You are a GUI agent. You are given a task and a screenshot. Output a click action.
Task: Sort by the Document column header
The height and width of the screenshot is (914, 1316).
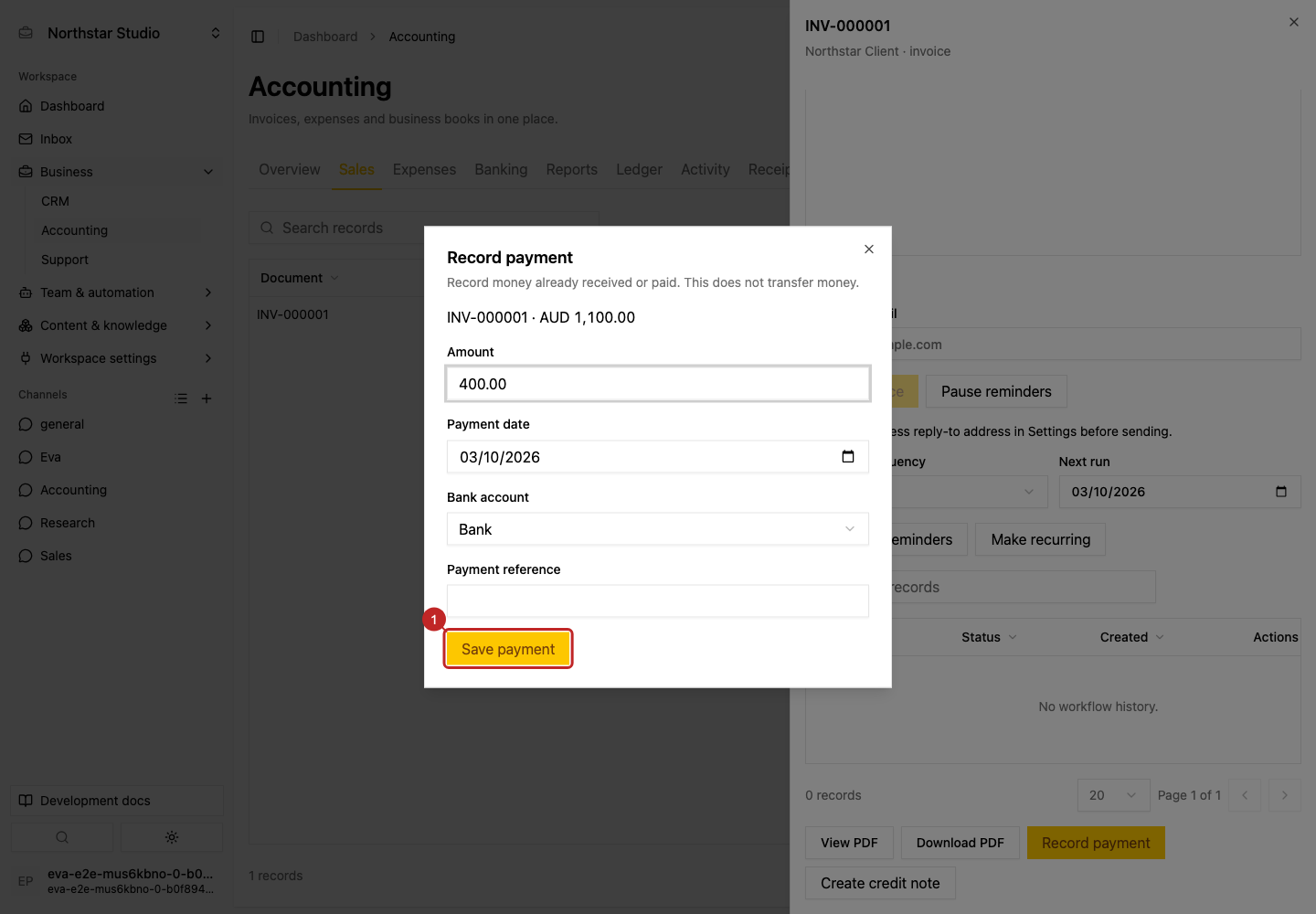[299, 278]
